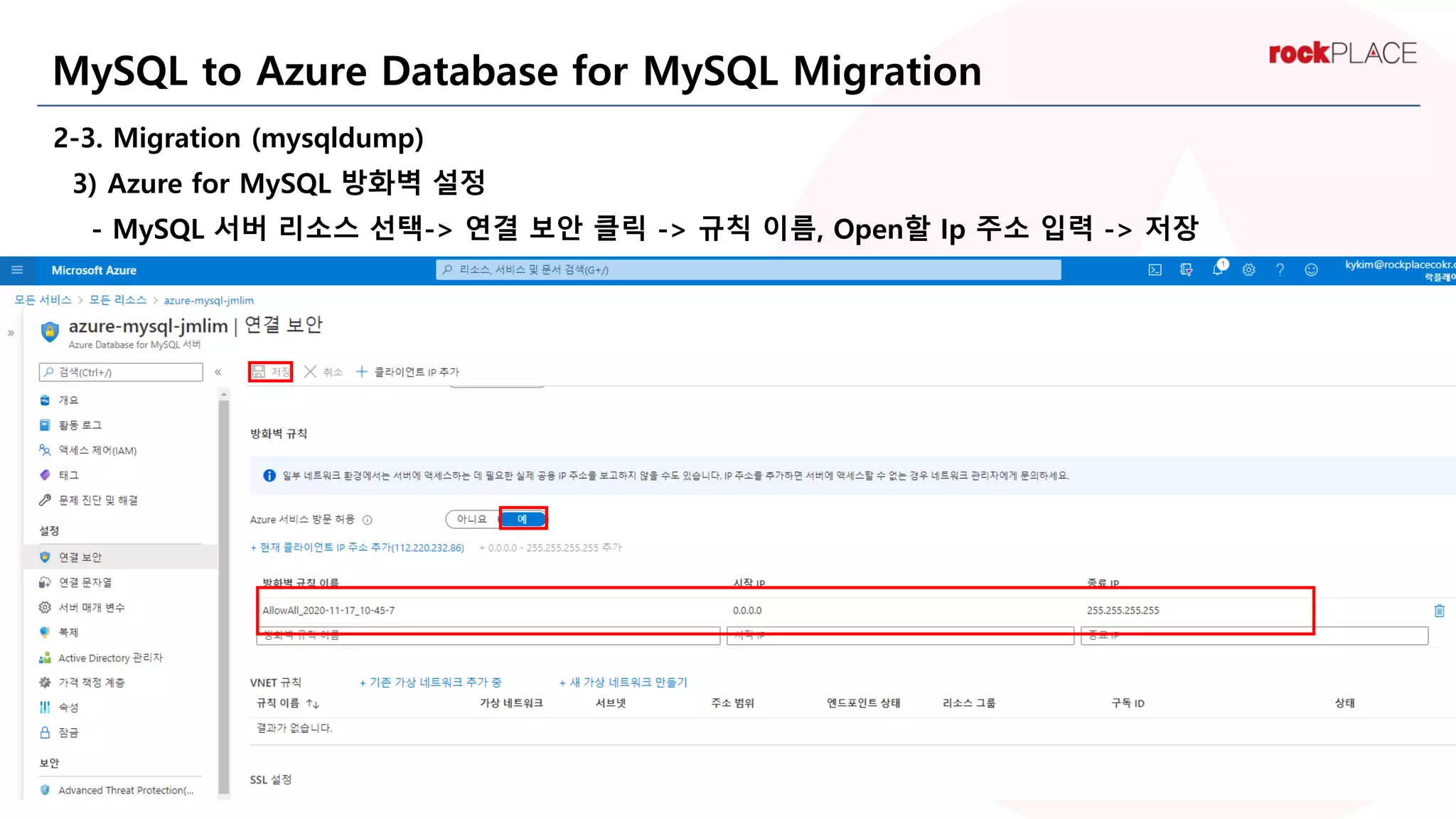Open the help question mark icon

coord(1280,270)
